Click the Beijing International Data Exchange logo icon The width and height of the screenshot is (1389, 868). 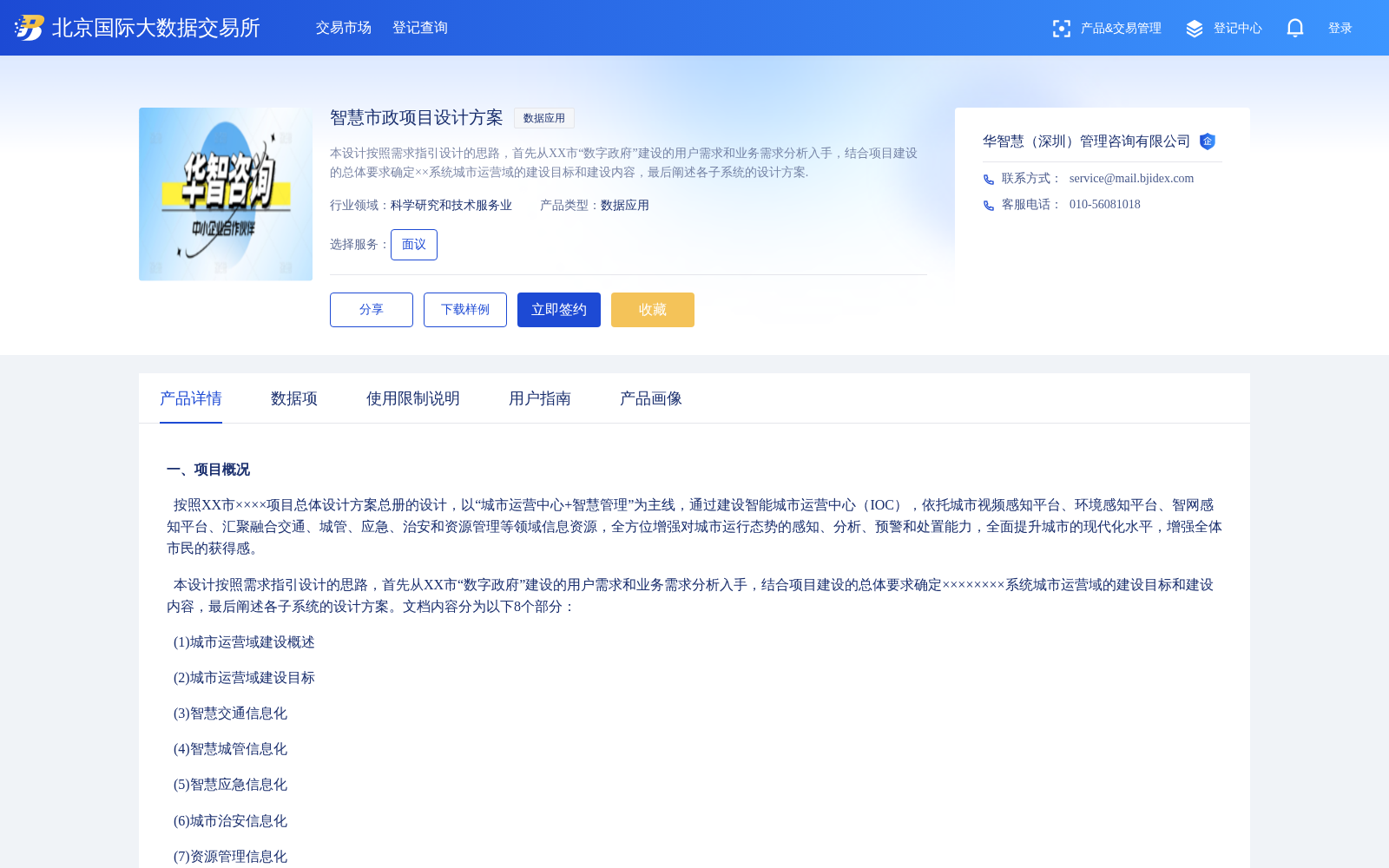[x=30, y=28]
